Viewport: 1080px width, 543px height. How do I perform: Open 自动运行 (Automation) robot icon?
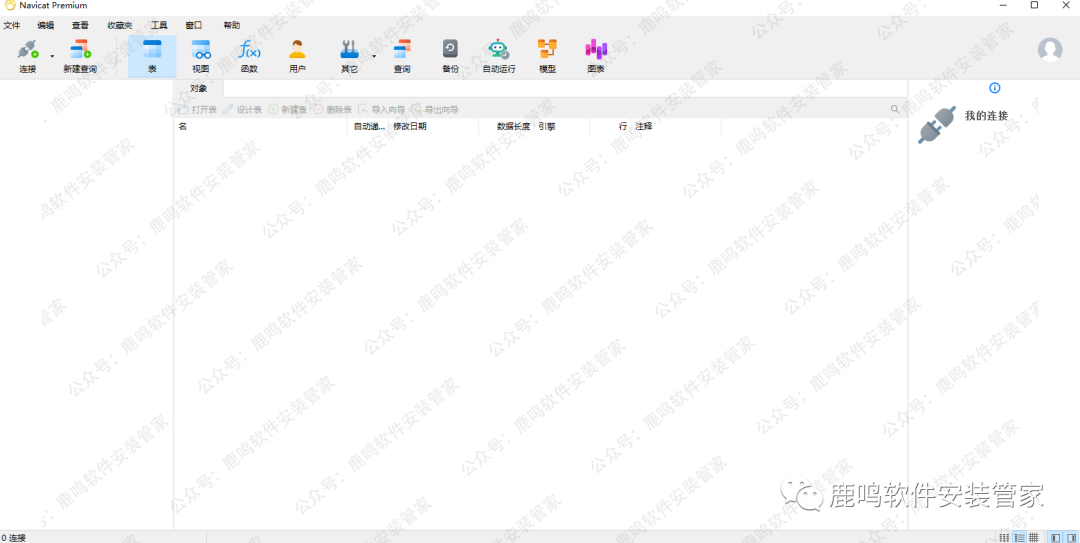click(498, 54)
